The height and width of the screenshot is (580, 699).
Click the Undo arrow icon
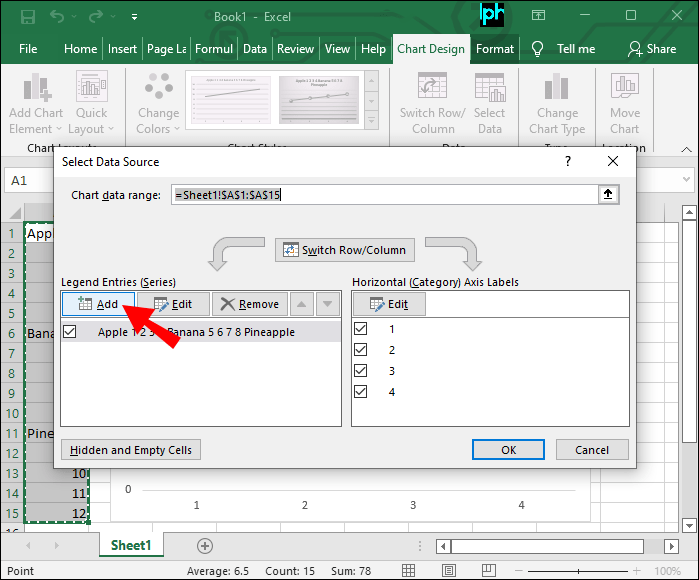[61, 16]
